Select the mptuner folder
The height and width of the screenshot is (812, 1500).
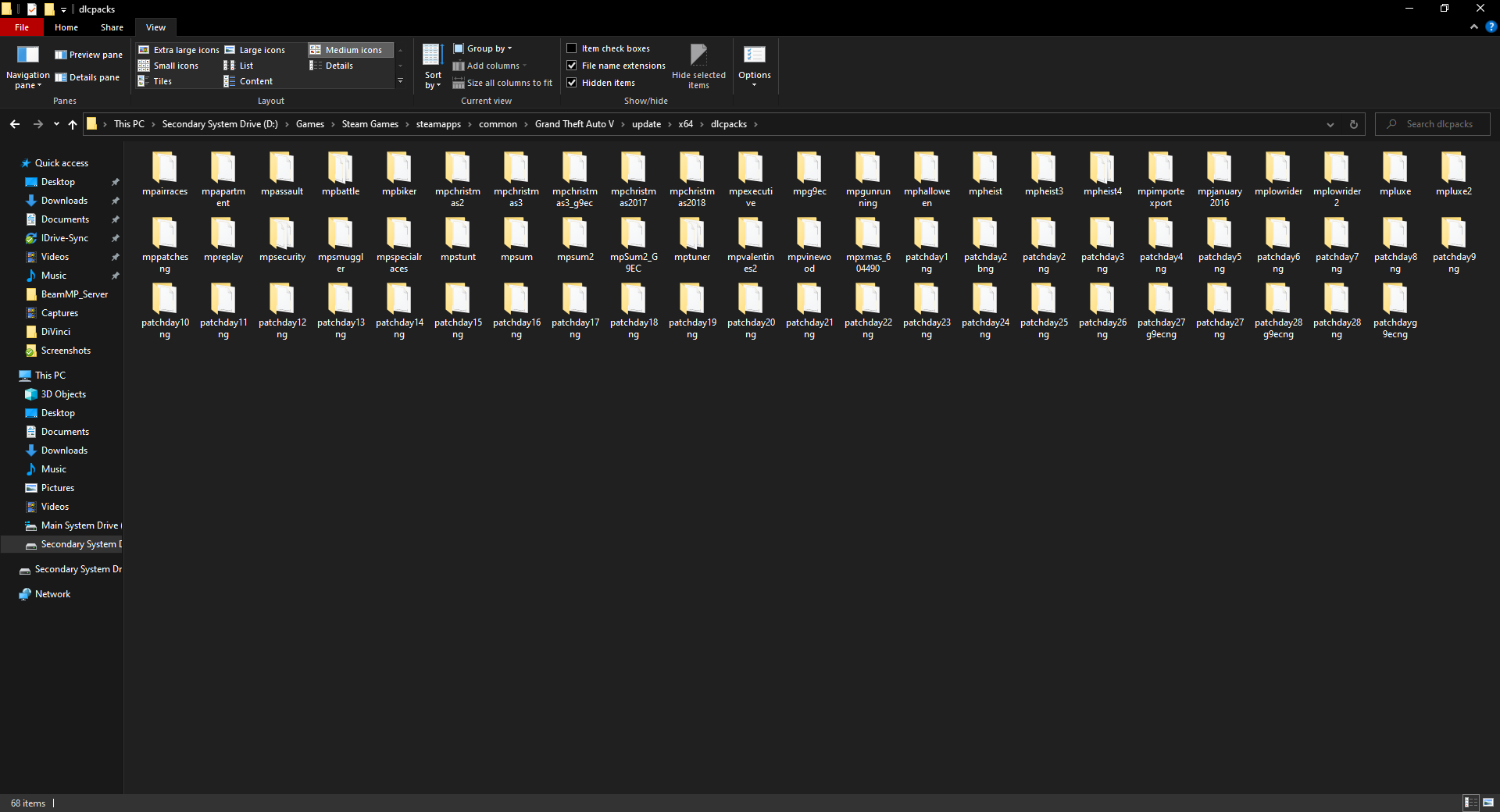(692, 240)
